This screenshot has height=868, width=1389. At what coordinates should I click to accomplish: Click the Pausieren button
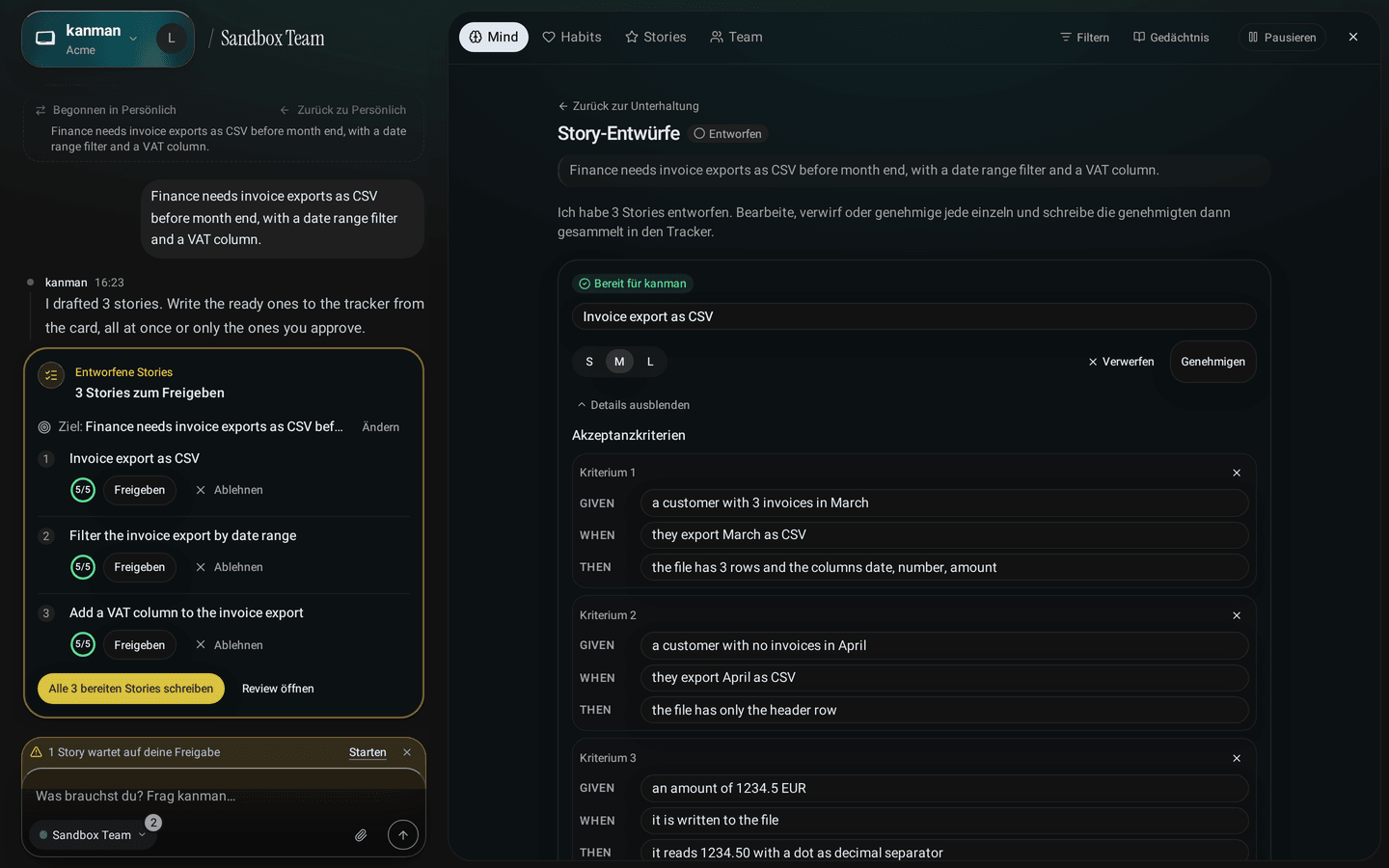[1282, 37]
